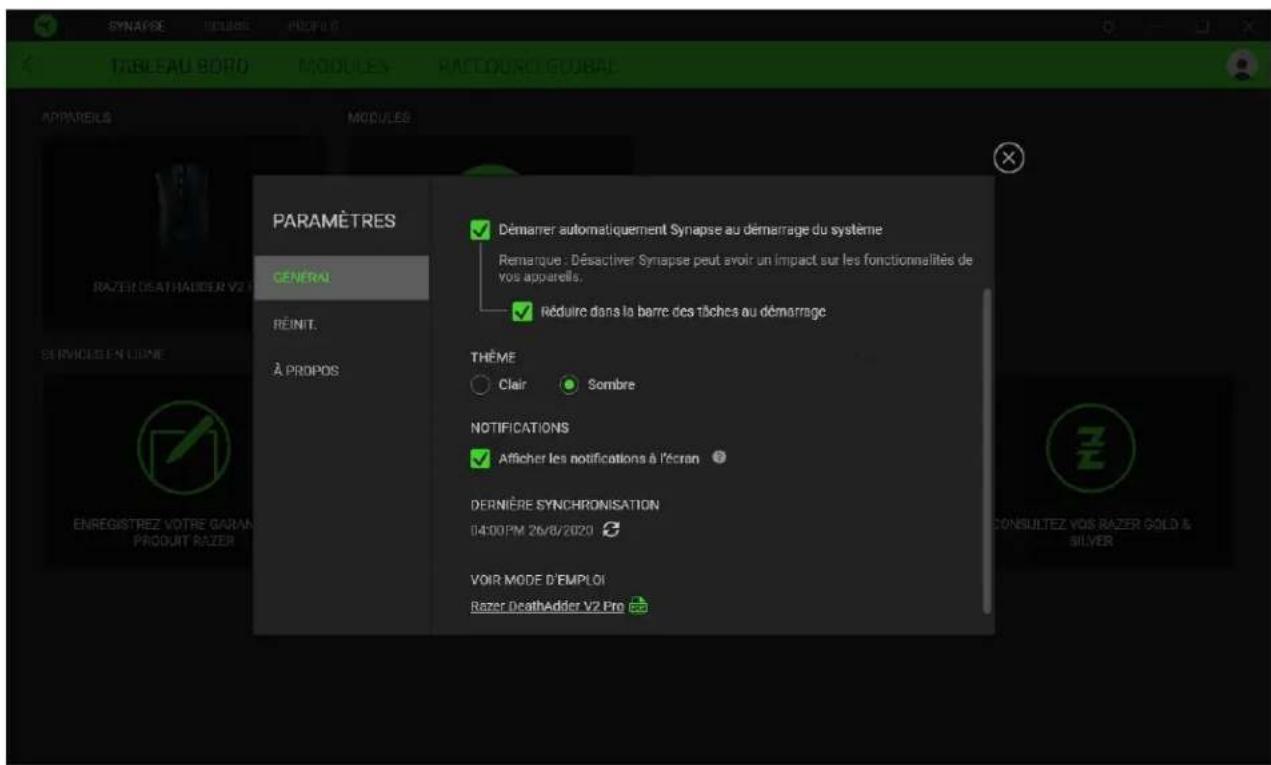This screenshot has height=765, width=1271.
Task: Choose the Clair theme radio button
Action: pyautogui.click(x=480, y=385)
